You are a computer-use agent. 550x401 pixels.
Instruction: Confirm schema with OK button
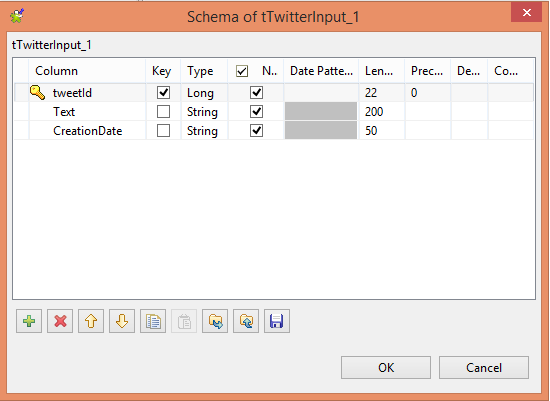click(386, 367)
